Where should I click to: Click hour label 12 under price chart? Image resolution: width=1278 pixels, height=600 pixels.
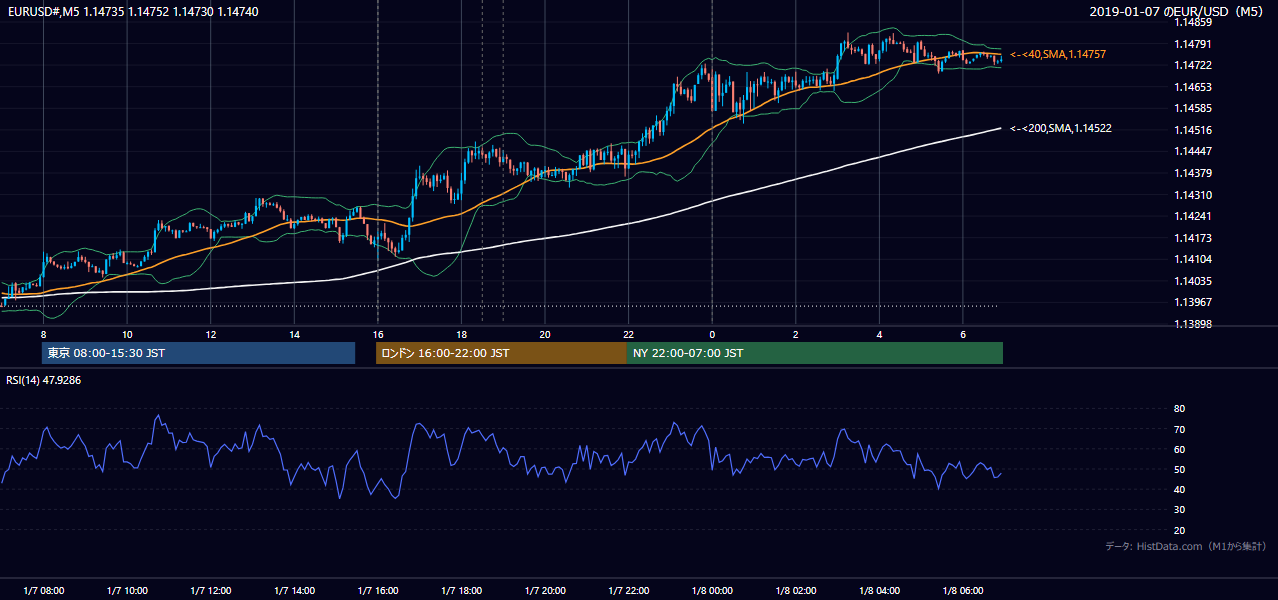point(211,334)
